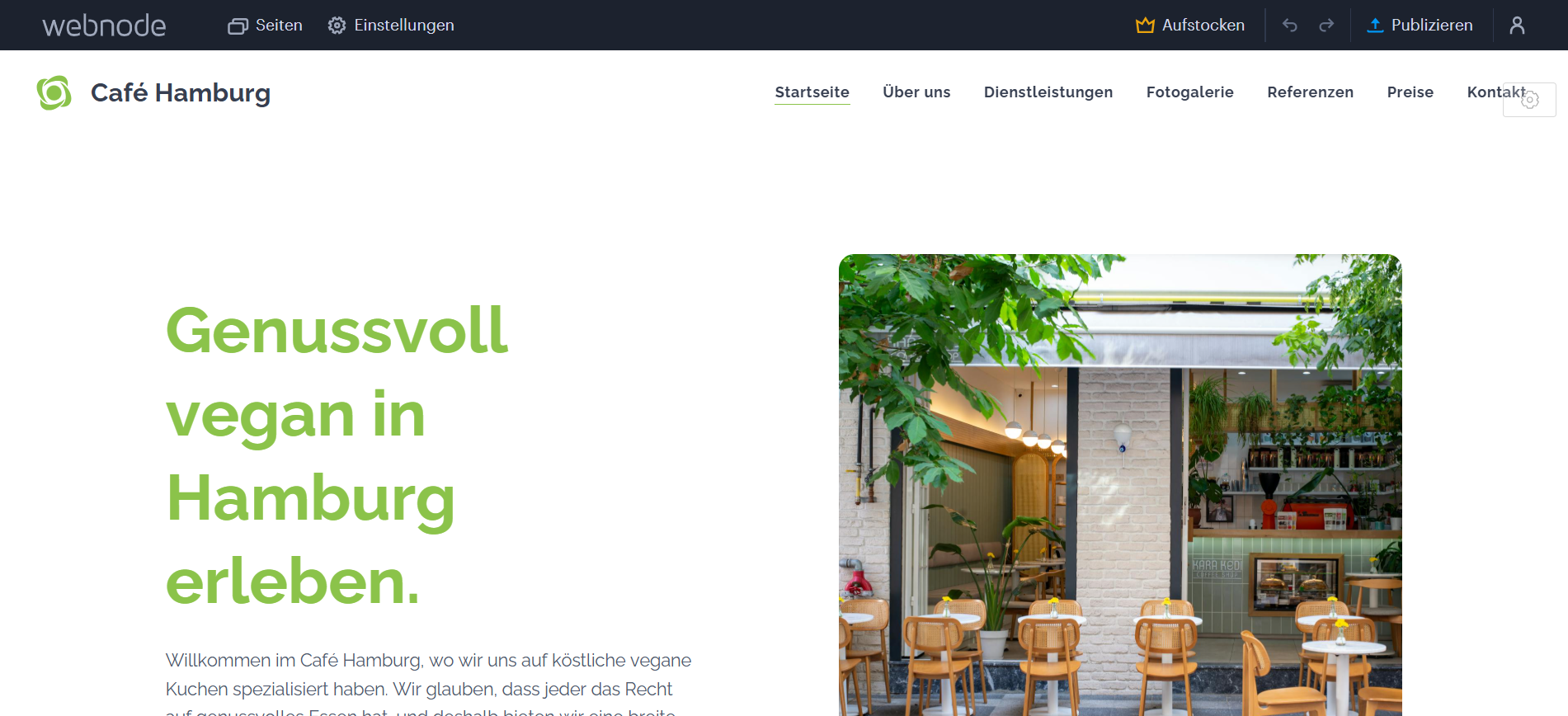This screenshot has width=1568, height=716.
Task: Open the user account icon
Action: (x=1517, y=26)
